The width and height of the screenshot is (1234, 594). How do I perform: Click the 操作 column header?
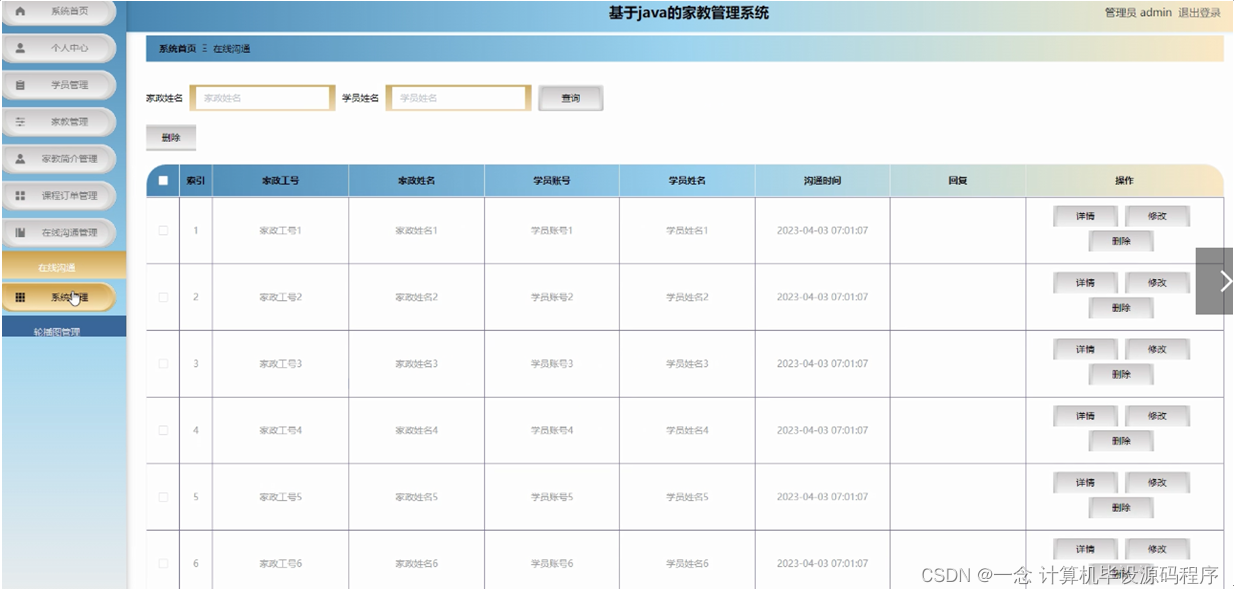pyautogui.click(x=1124, y=181)
